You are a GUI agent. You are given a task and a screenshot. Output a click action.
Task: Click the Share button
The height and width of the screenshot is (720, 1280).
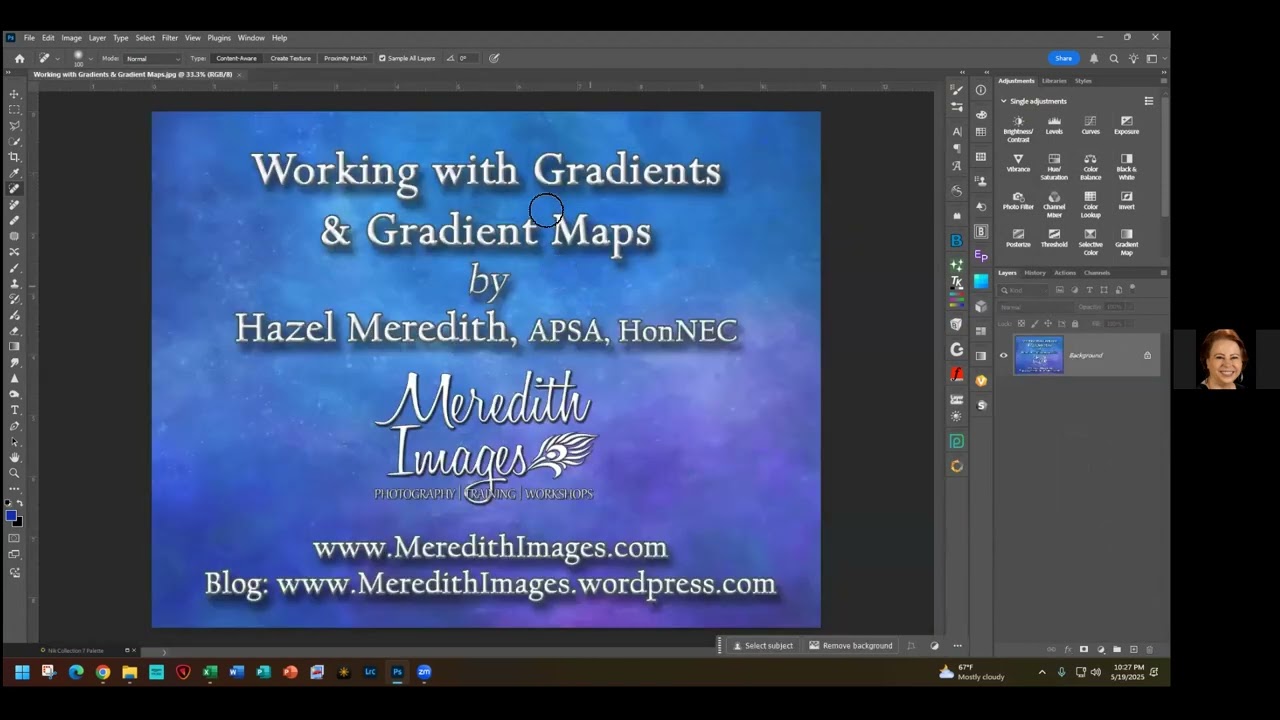pos(1064,58)
